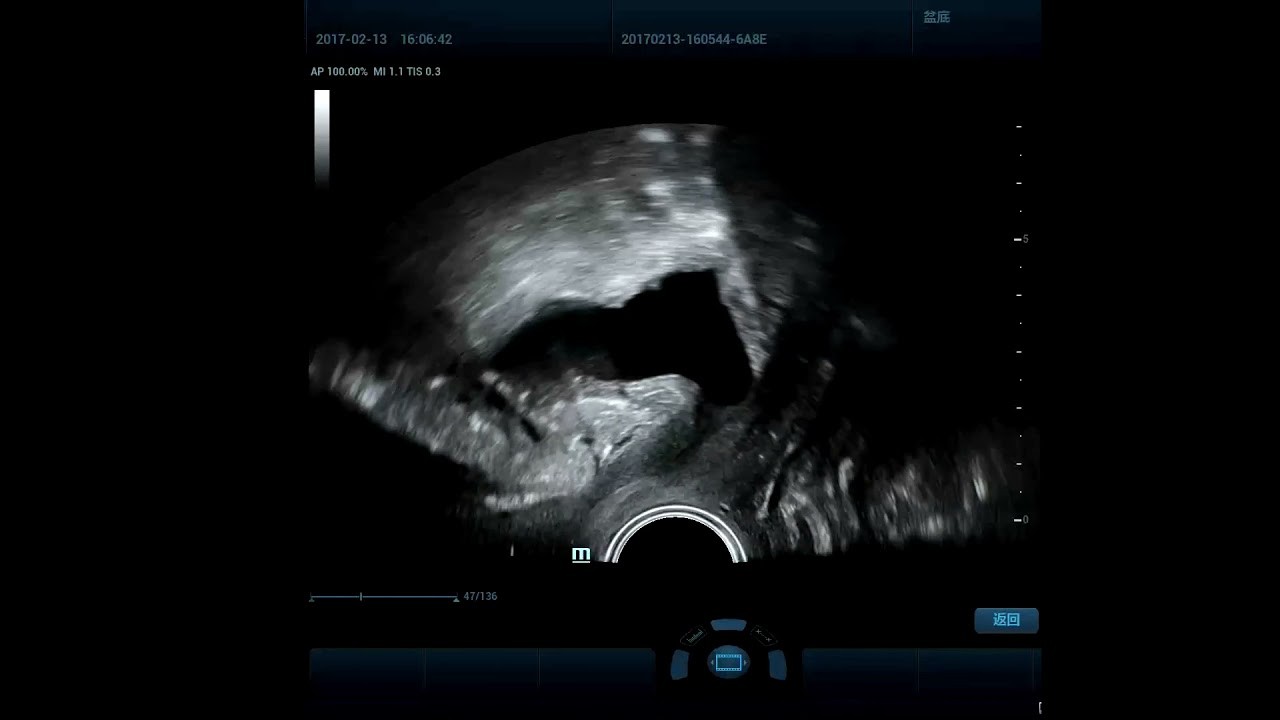Tap the upper-right labeled segment of the dial
The width and height of the screenshot is (1280, 720).
click(763, 636)
